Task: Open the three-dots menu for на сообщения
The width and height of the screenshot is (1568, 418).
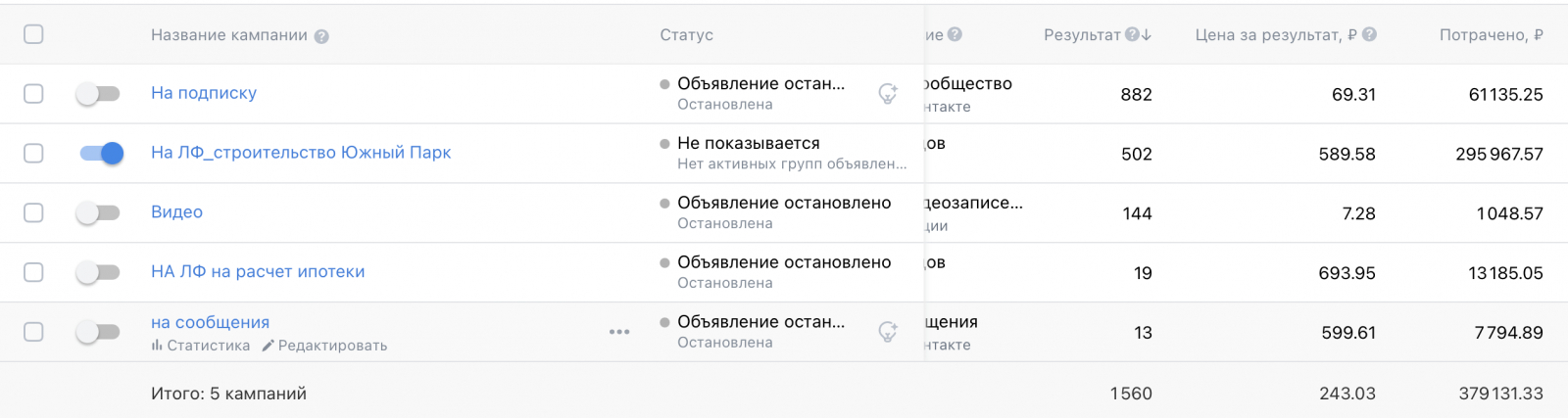Action: coord(619,332)
